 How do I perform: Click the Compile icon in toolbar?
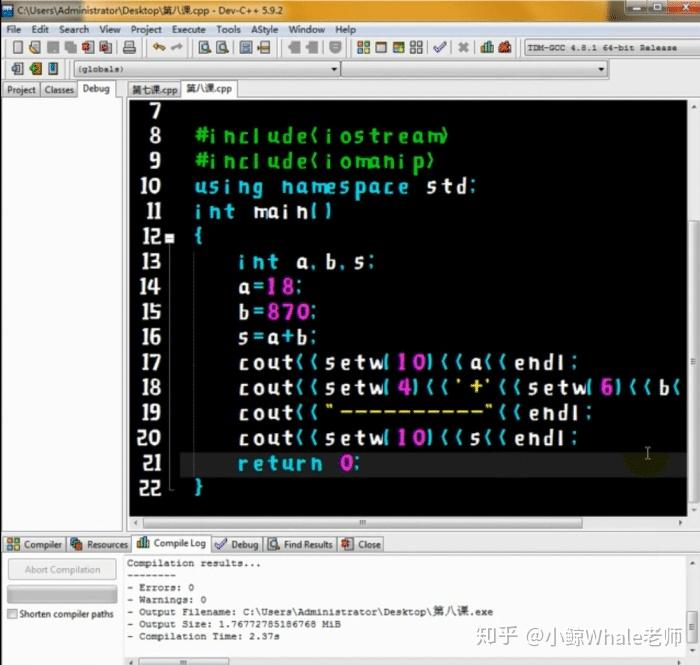[x=363, y=47]
